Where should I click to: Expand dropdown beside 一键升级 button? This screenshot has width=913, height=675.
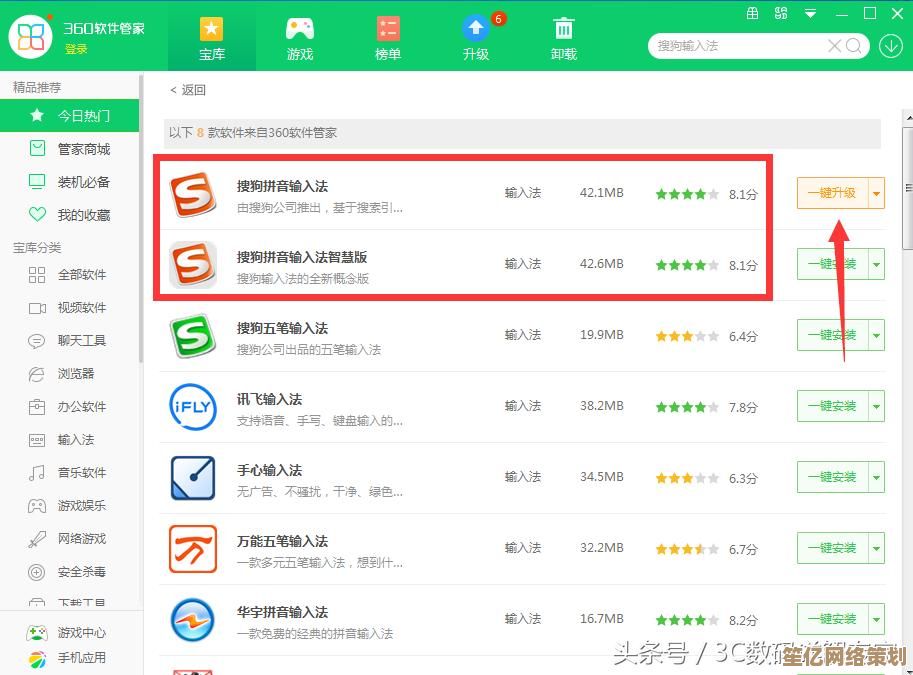pos(877,193)
